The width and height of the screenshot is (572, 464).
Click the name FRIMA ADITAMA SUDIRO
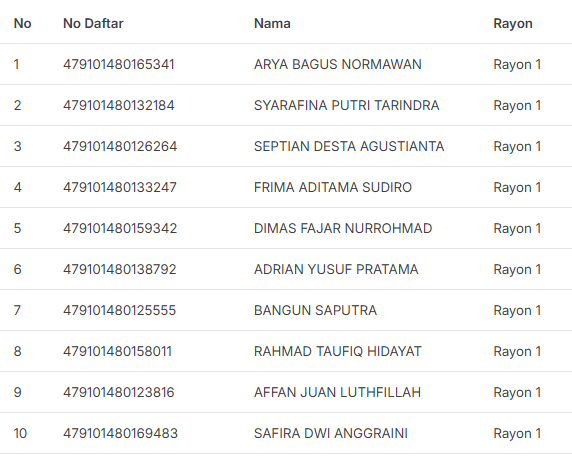333,187
